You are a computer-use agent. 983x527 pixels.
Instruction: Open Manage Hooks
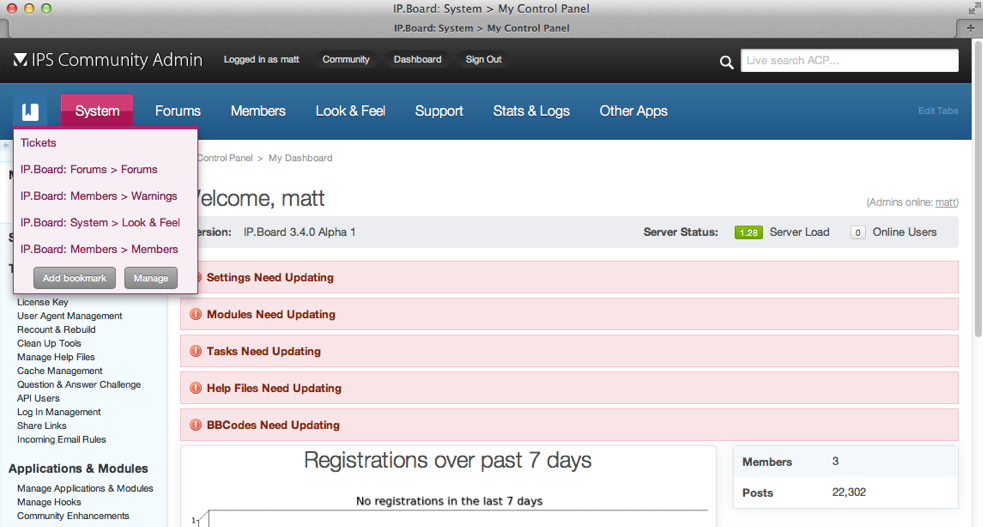pos(49,503)
